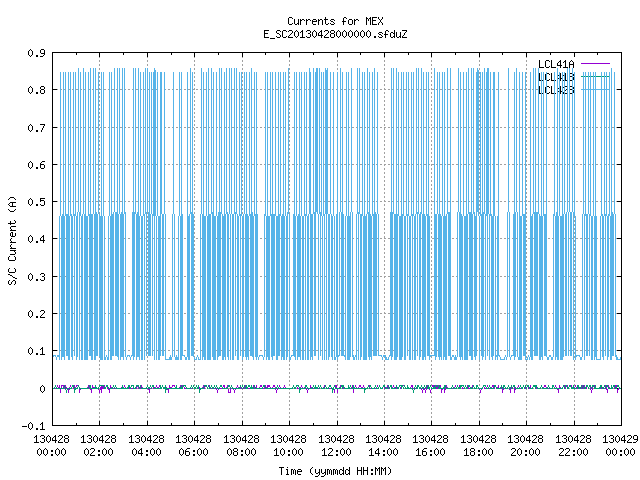Click the green LCL41B legend line sample
Viewport: 640px width, 480px height.
point(595,76)
